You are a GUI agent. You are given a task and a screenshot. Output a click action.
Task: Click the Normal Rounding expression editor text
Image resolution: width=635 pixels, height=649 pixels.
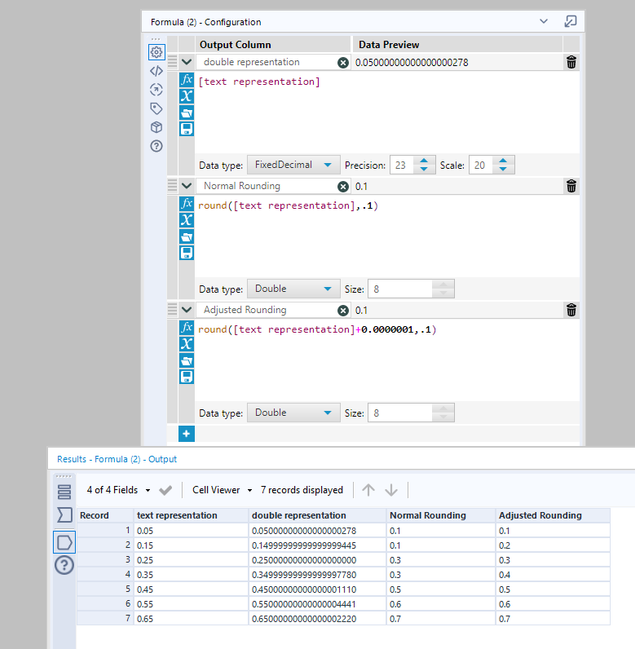tap(288, 206)
